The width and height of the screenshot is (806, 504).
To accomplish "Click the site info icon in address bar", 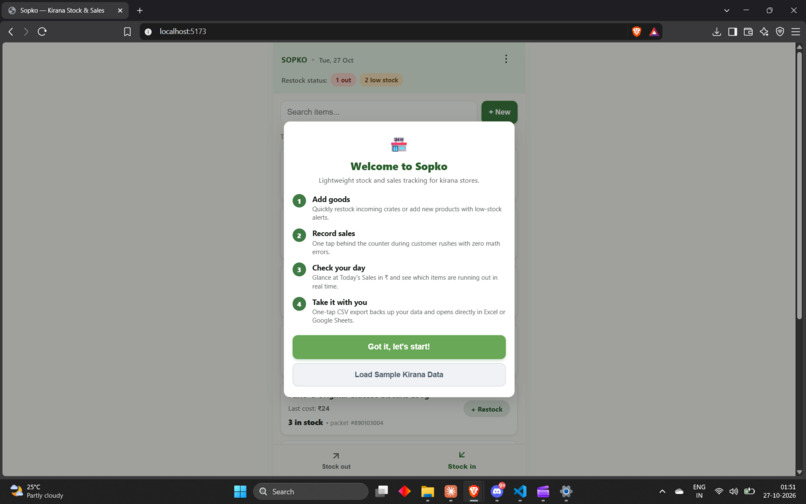I will point(148,31).
